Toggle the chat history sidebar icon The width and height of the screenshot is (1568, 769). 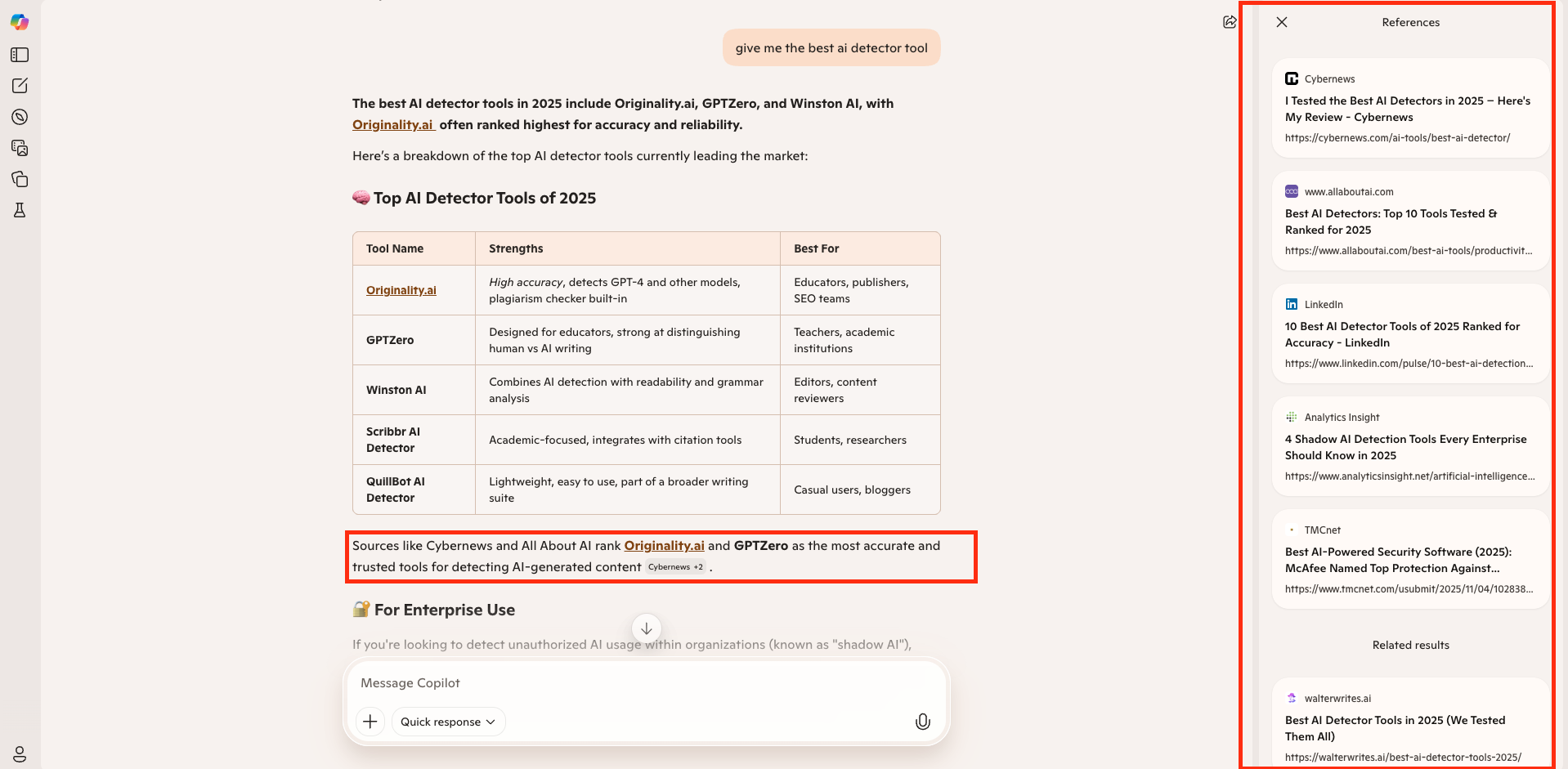click(20, 55)
